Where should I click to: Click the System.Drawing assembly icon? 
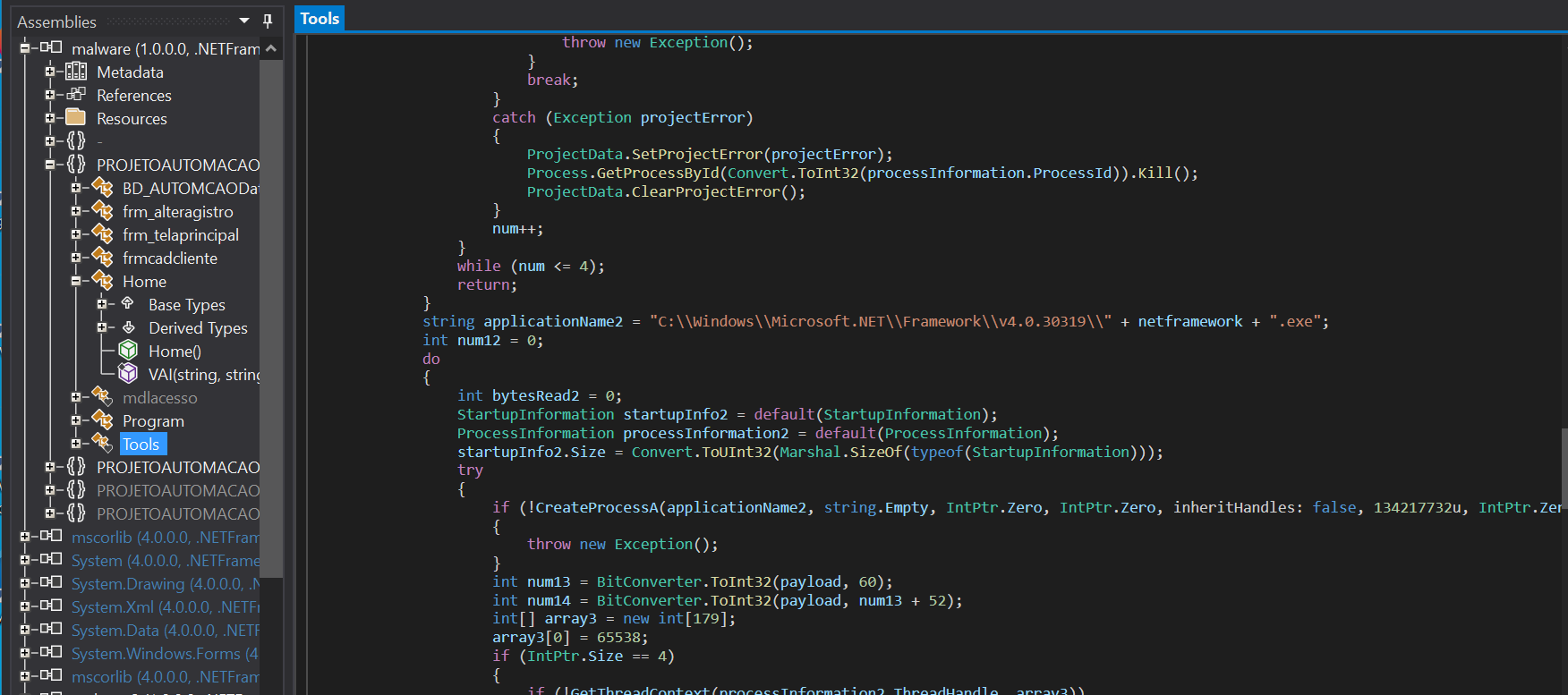(x=51, y=582)
